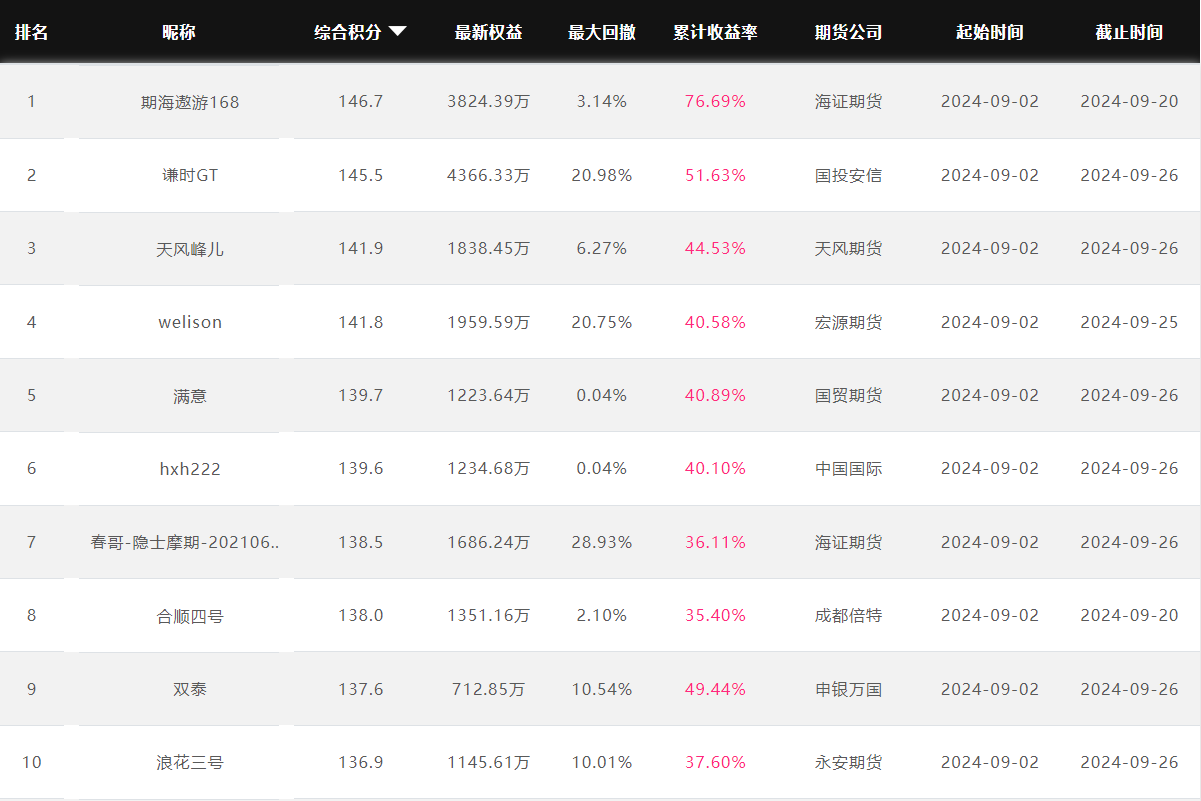Click the 最新权益 column header
Screen dimensions: 1201x801
tap(488, 32)
